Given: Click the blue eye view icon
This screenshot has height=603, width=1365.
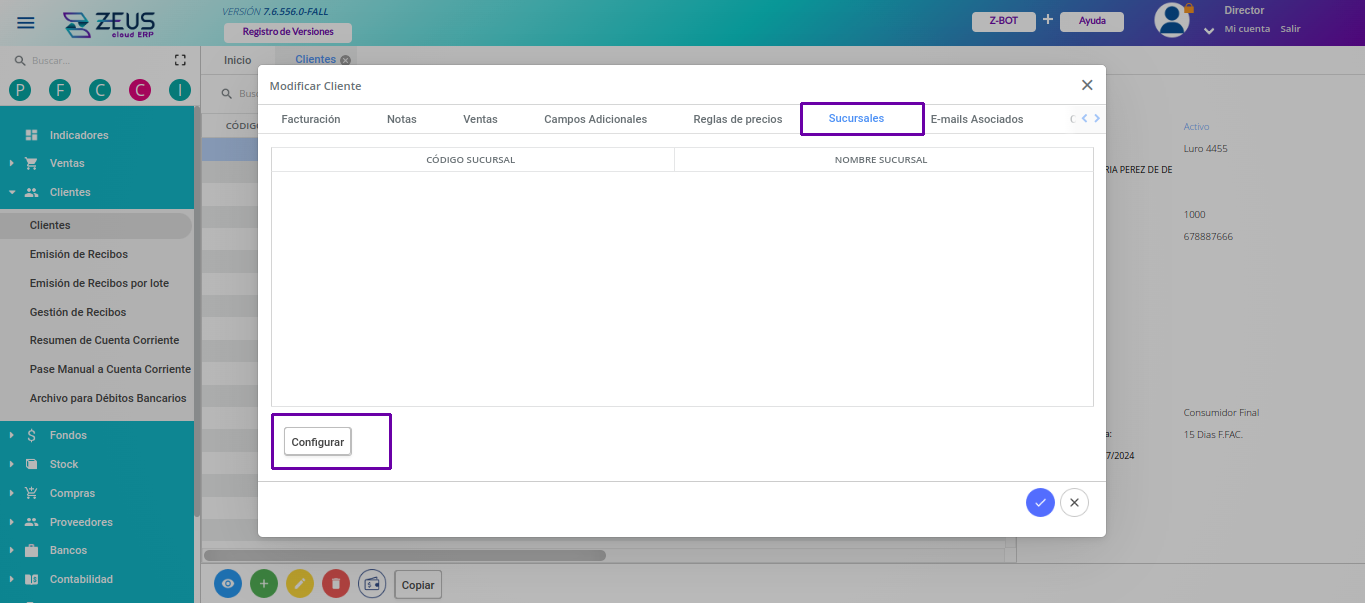Looking at the screenshot, I should point(228,584).
